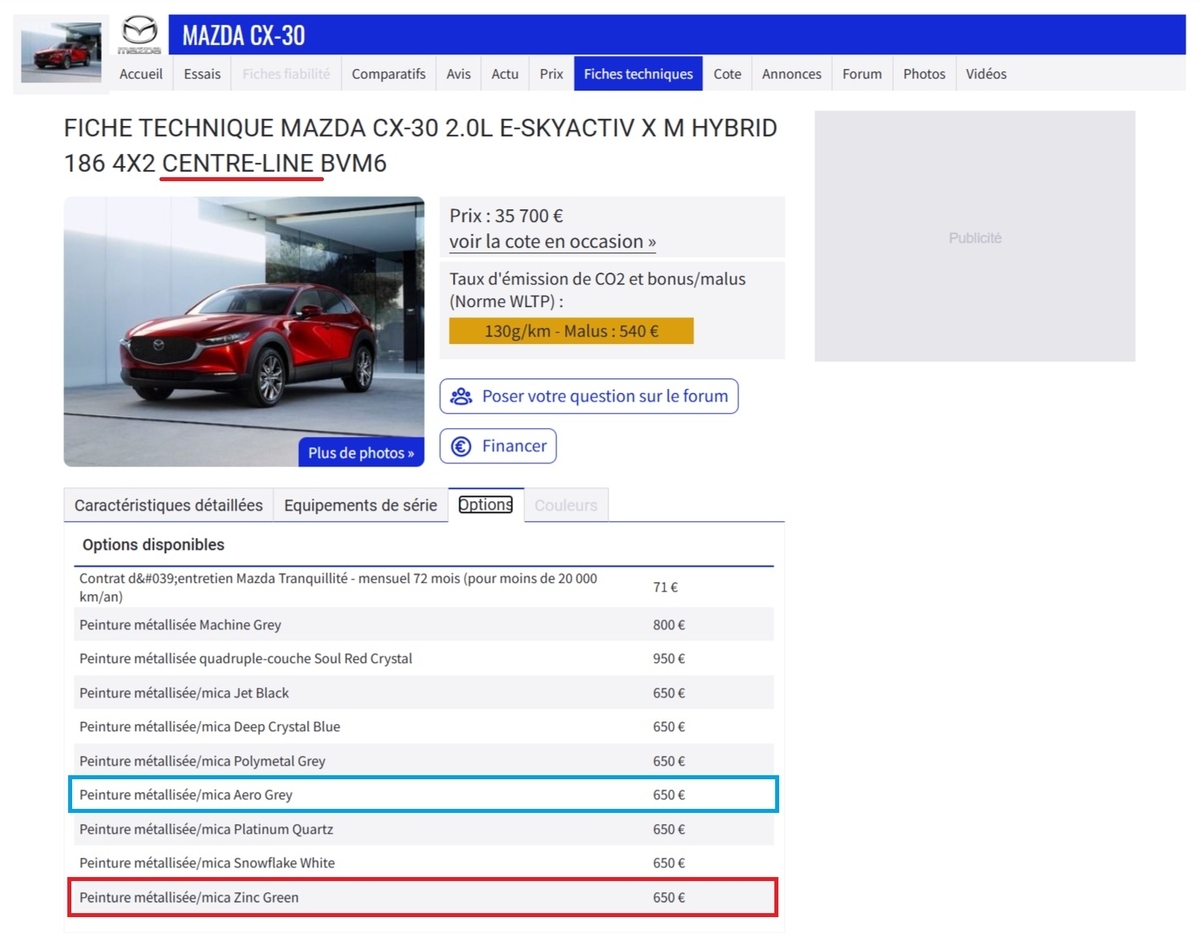The height and width of the screenshot is (950, 1200).
Task: Open the Cote section
Action: (x=728, y=74)
